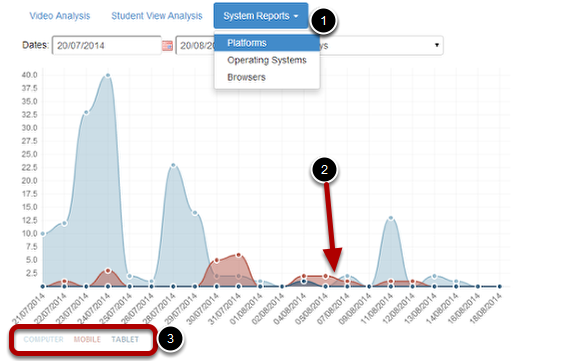This screenshot has width=580, height=361.
Task: Choose Browsers report
Action: click(267, 77)
